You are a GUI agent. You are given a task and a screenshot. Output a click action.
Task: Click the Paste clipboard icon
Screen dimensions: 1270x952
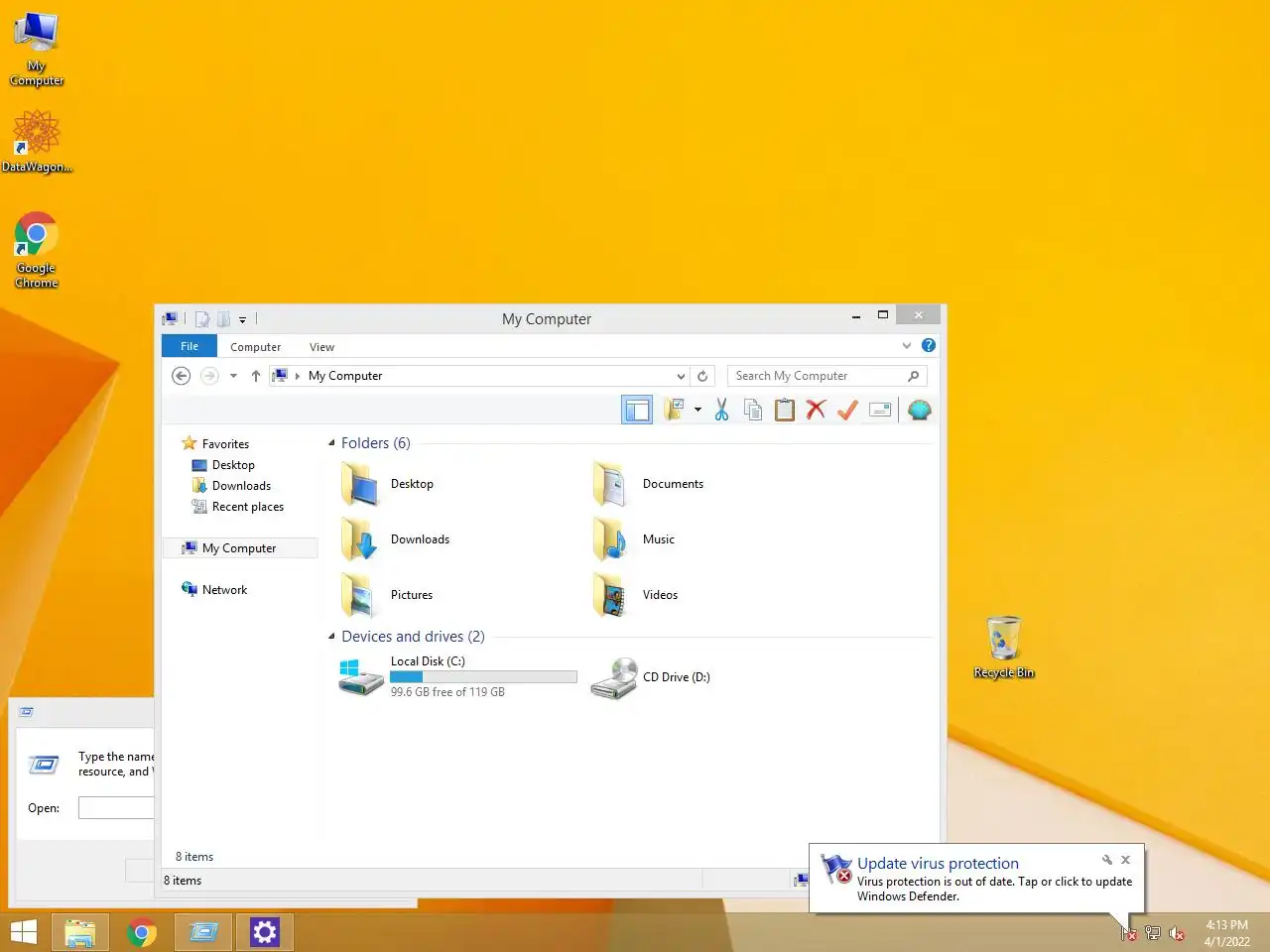point(785,410)
